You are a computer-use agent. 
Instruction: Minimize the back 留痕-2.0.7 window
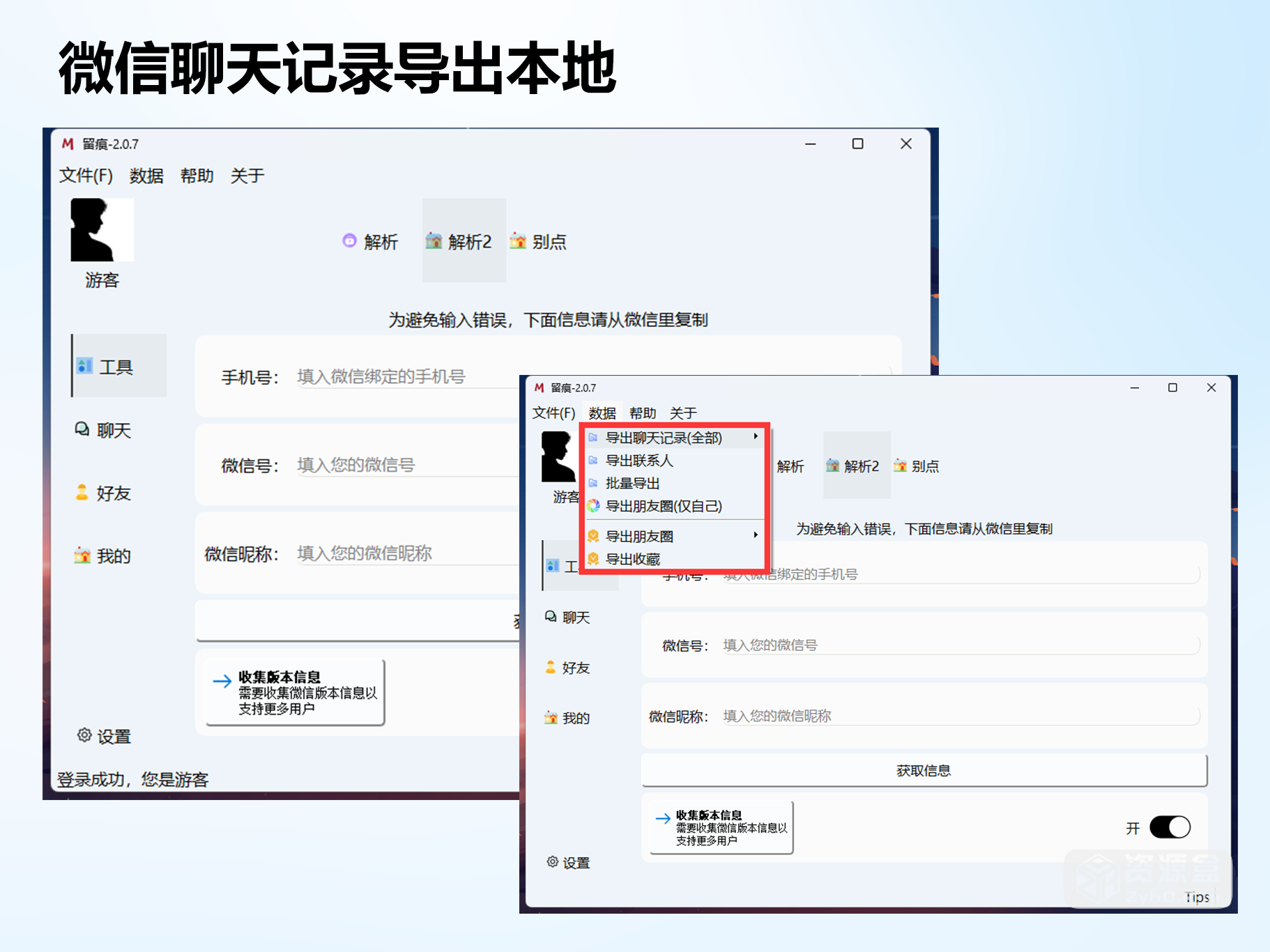click(811, 144)
